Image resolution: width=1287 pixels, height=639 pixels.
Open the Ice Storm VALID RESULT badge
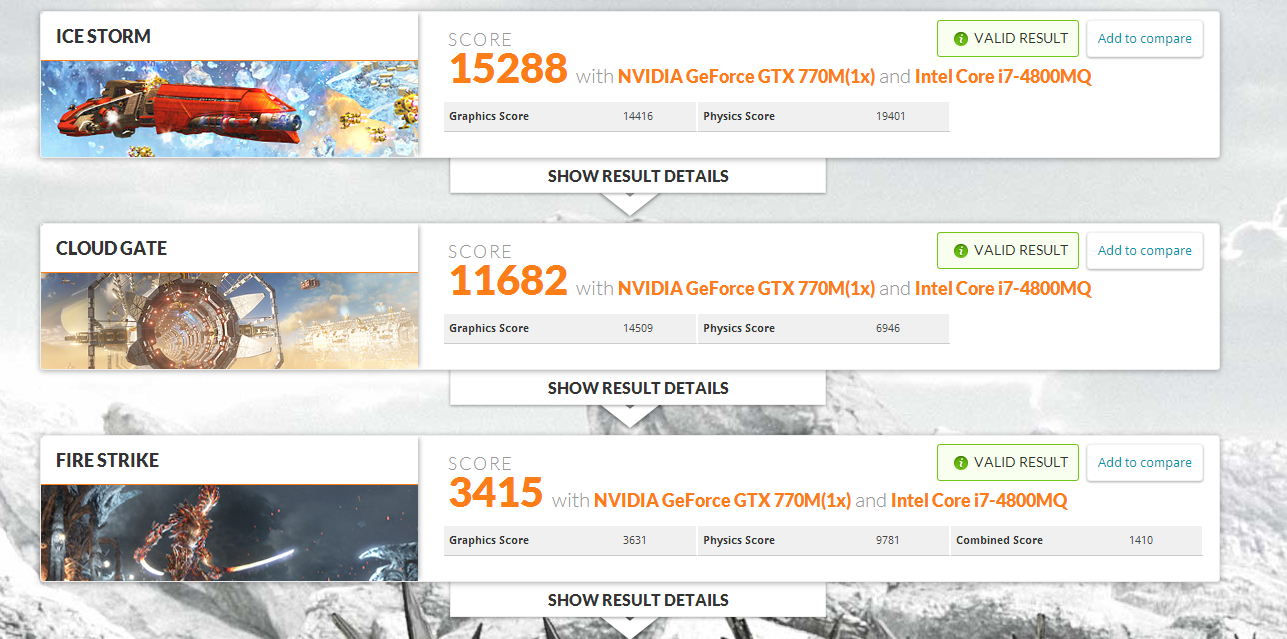tap(1008, 39)
